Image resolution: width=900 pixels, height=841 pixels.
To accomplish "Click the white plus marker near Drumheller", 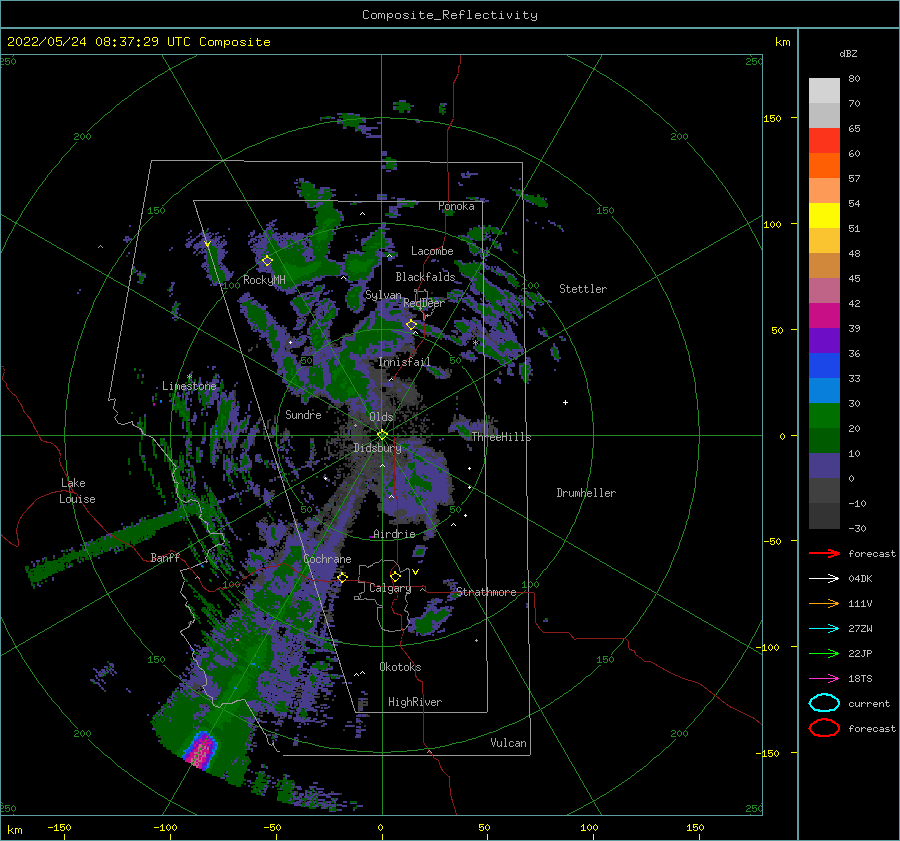I will (565, 402).
